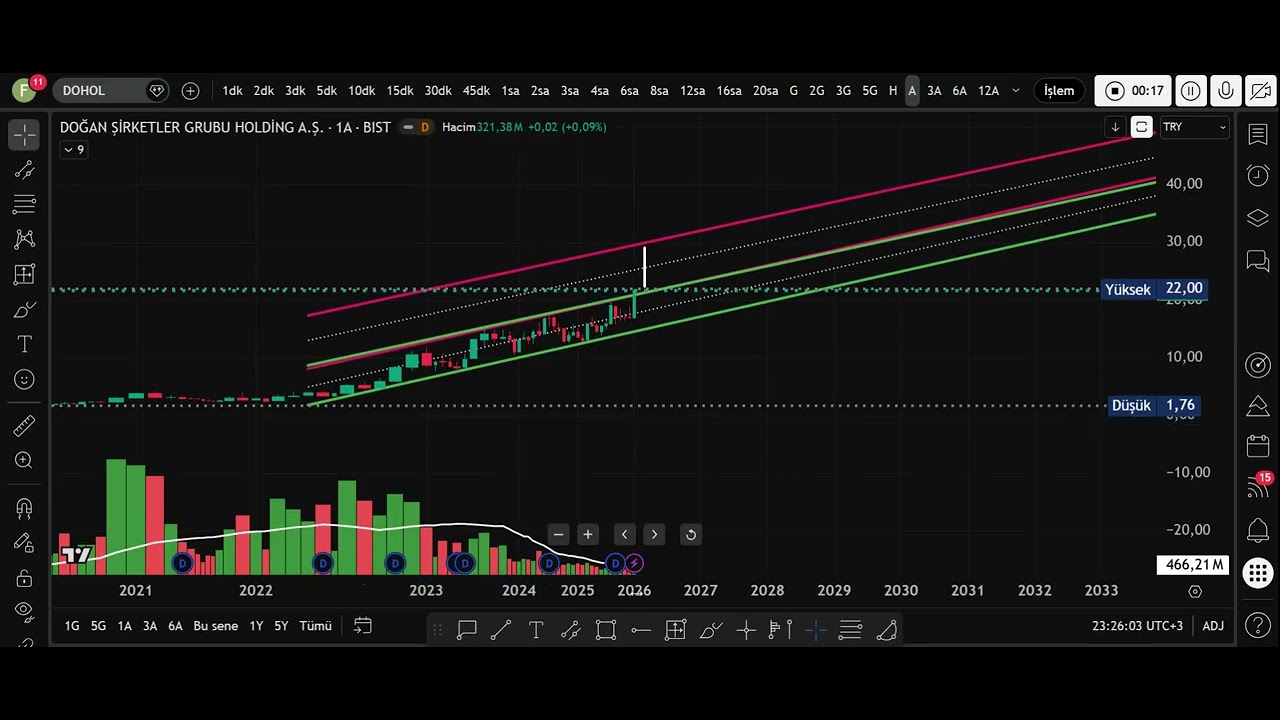Set the date range to Bu sene

[x=216, y=626]
